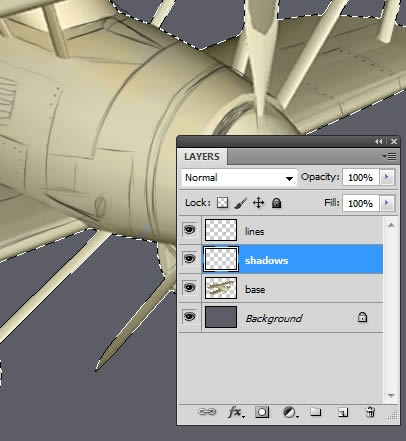Create a new layer
Image resolution: width=406 pixels, height=441 pixels.
pyautogui.click(x=343, y=412)
